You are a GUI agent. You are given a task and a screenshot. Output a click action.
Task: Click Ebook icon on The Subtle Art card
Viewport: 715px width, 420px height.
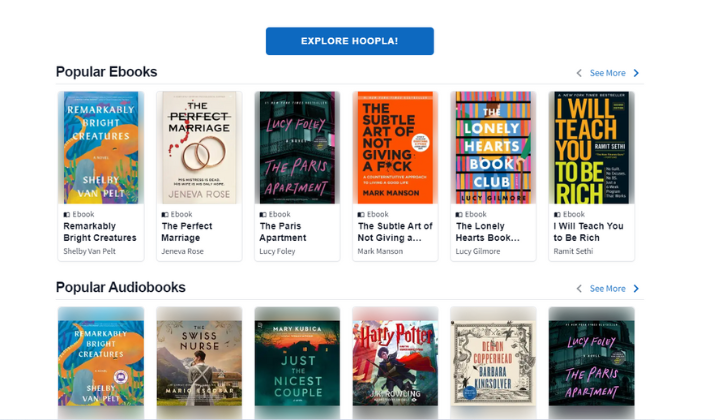pos(361,214)
